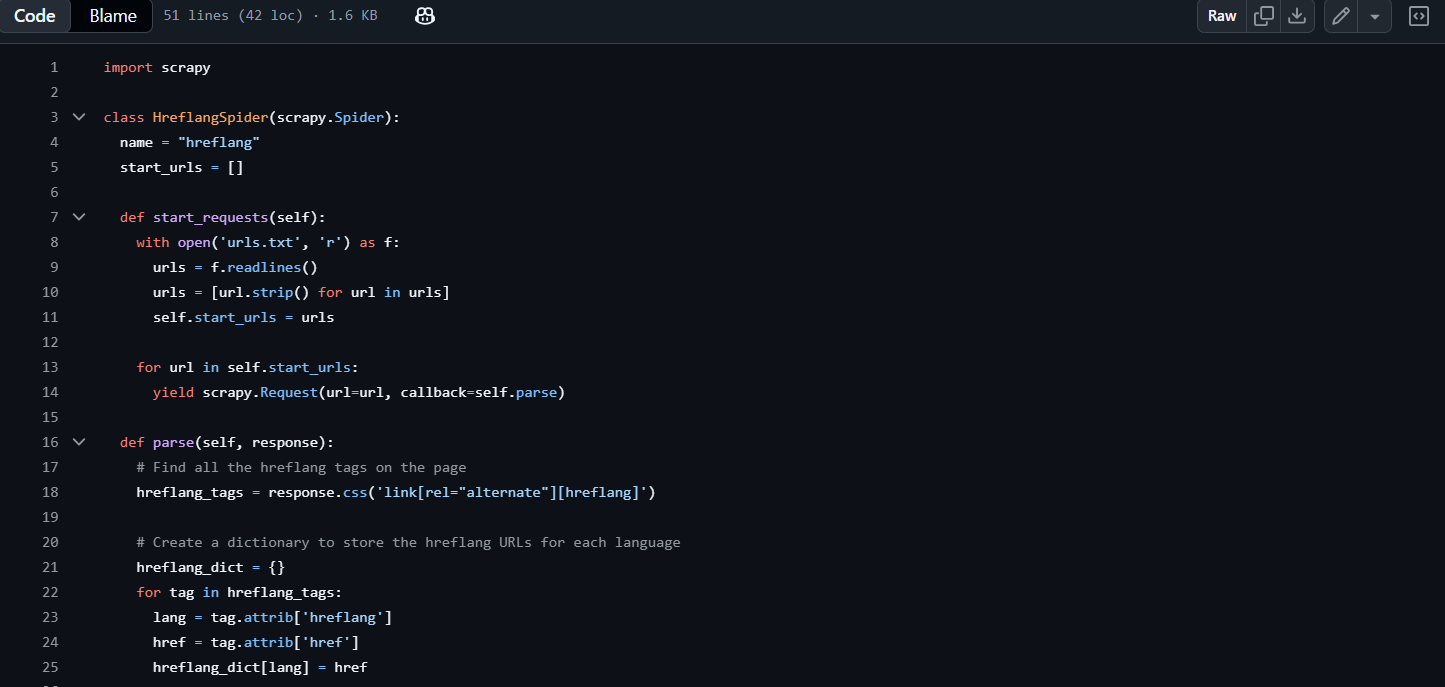Screen dimensions: 1445x687
Task: Select line number 18
Action: 50,492
